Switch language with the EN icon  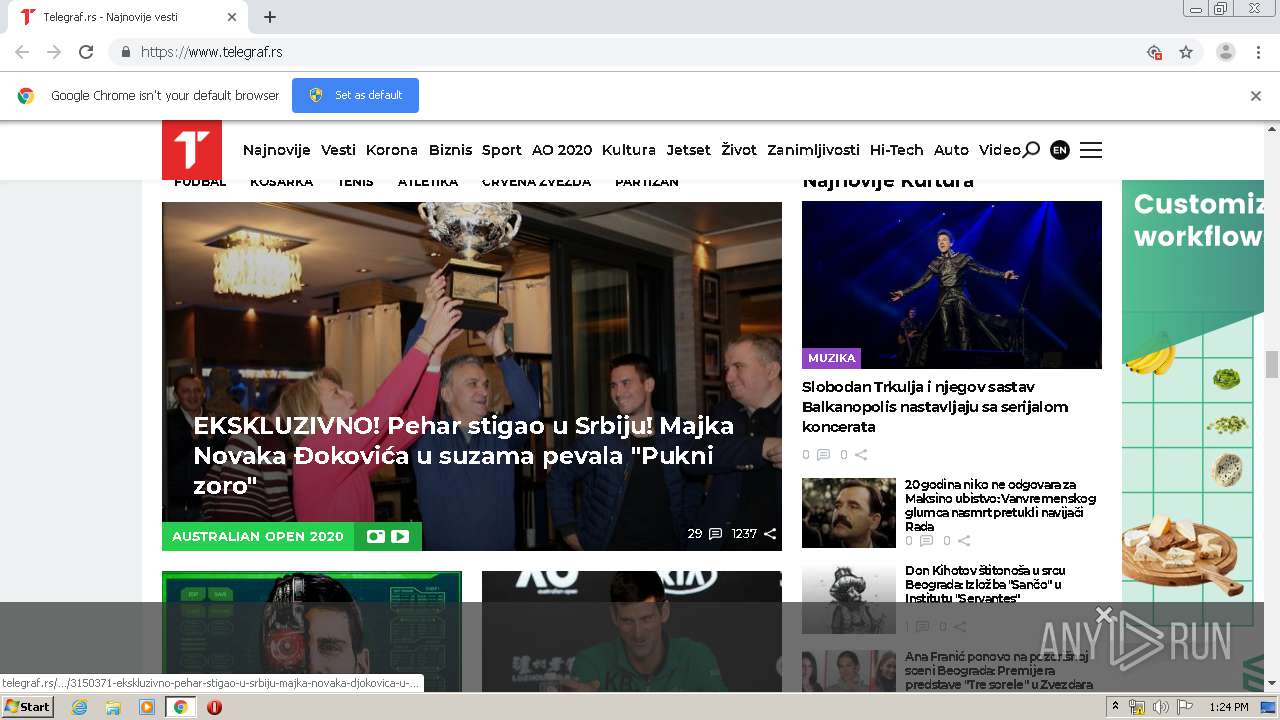[x=1060, y=150]
